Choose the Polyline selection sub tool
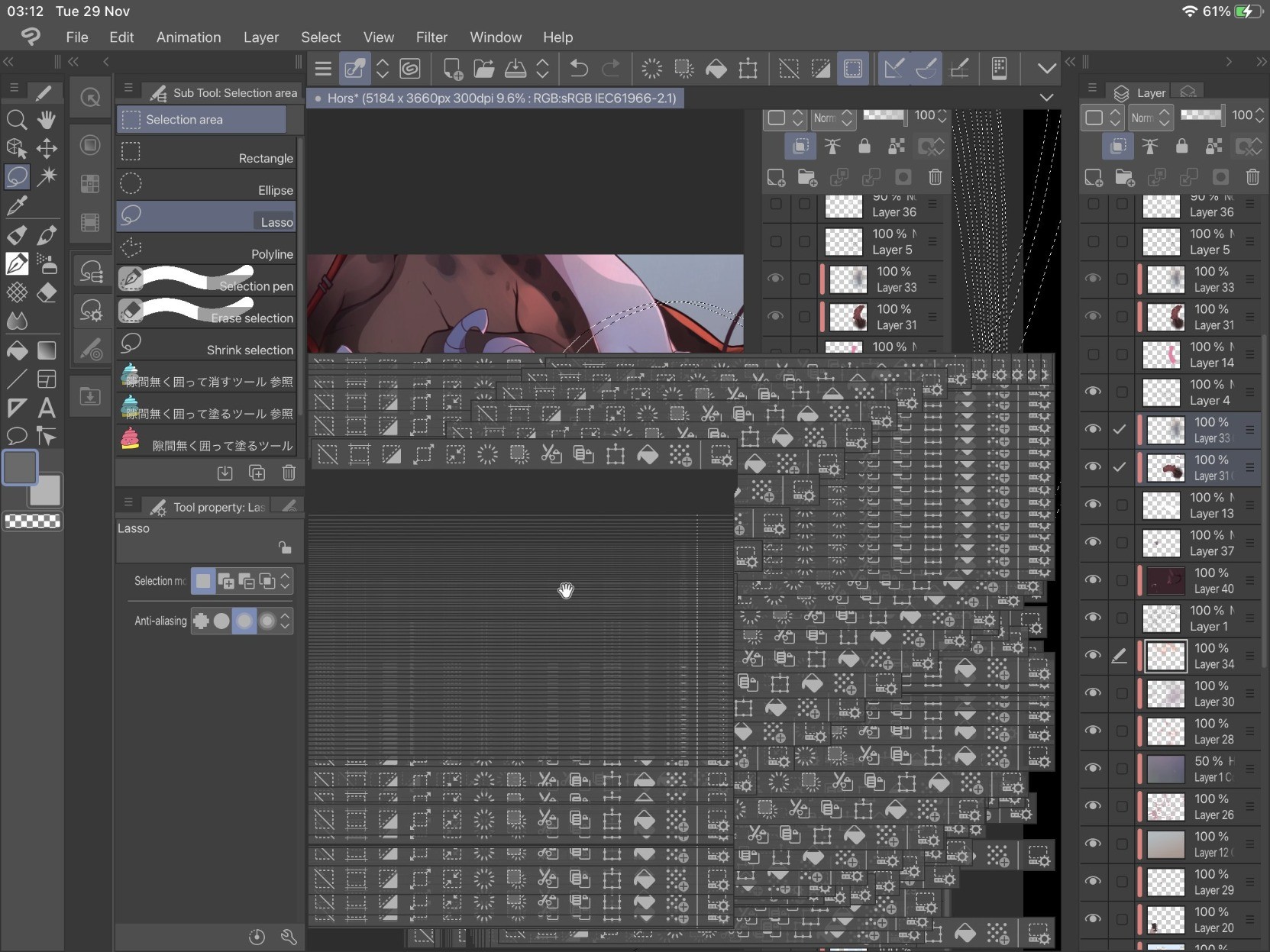The width and height of the screenshot is (1270, 952). [x=206, y=249]
